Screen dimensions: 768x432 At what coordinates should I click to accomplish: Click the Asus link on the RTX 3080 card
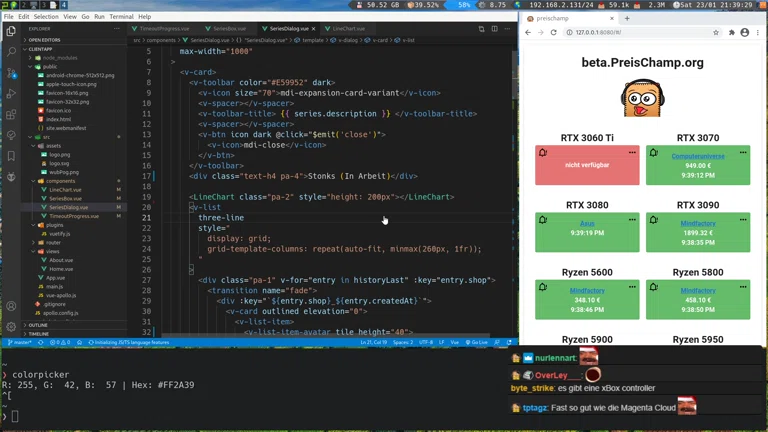click(587, 224)
